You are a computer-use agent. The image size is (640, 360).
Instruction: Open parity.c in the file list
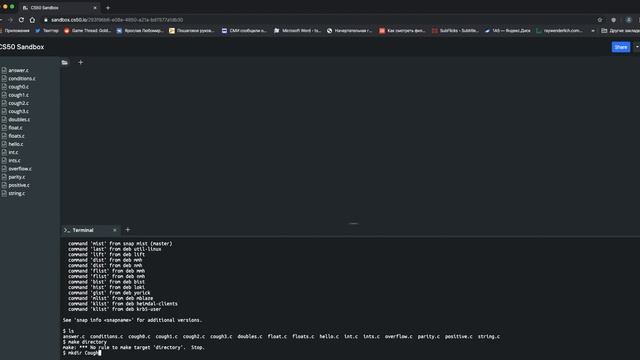(17, 177)
